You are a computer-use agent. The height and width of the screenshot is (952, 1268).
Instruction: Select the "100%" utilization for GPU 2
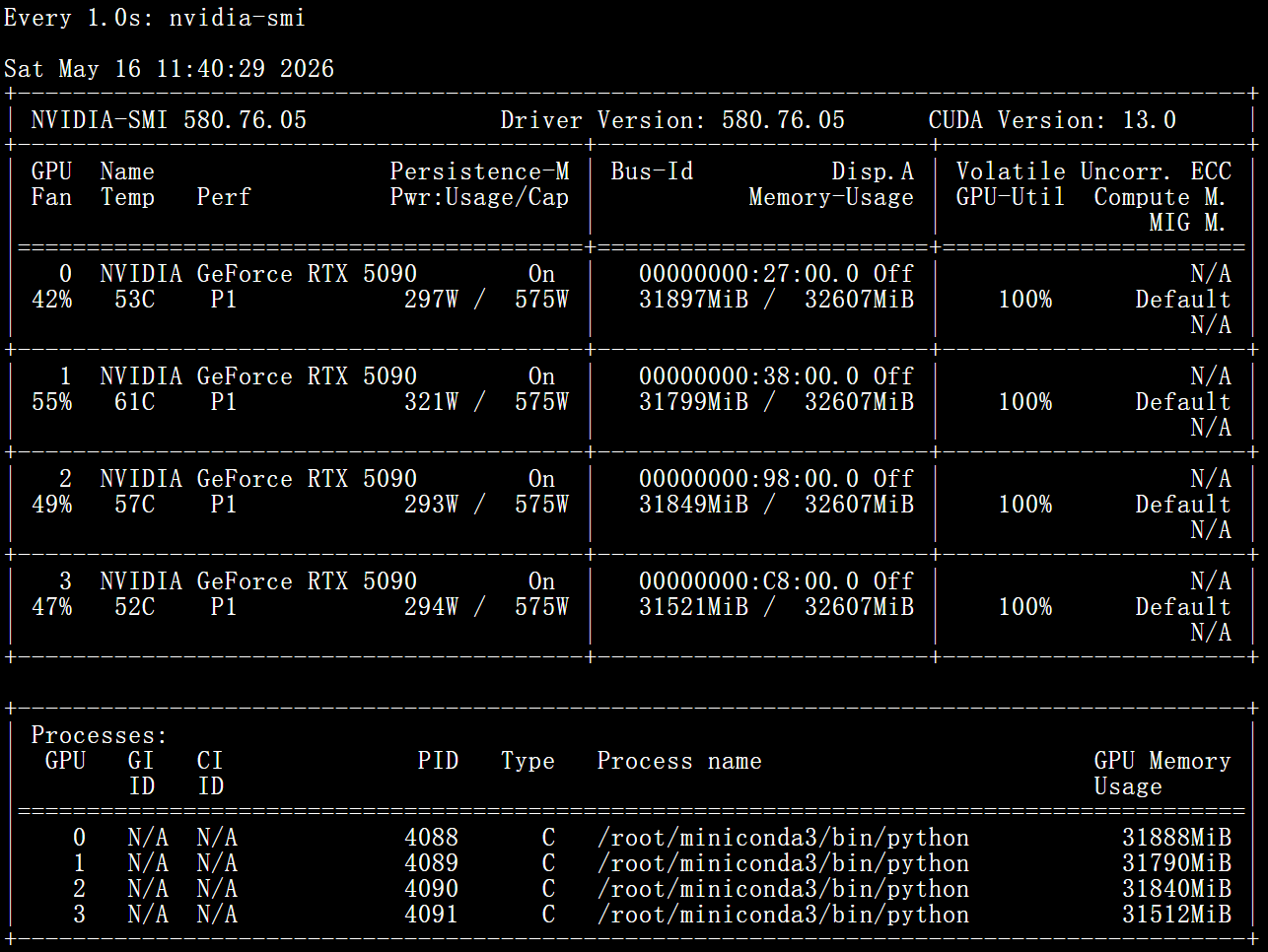pos(1024,505)
